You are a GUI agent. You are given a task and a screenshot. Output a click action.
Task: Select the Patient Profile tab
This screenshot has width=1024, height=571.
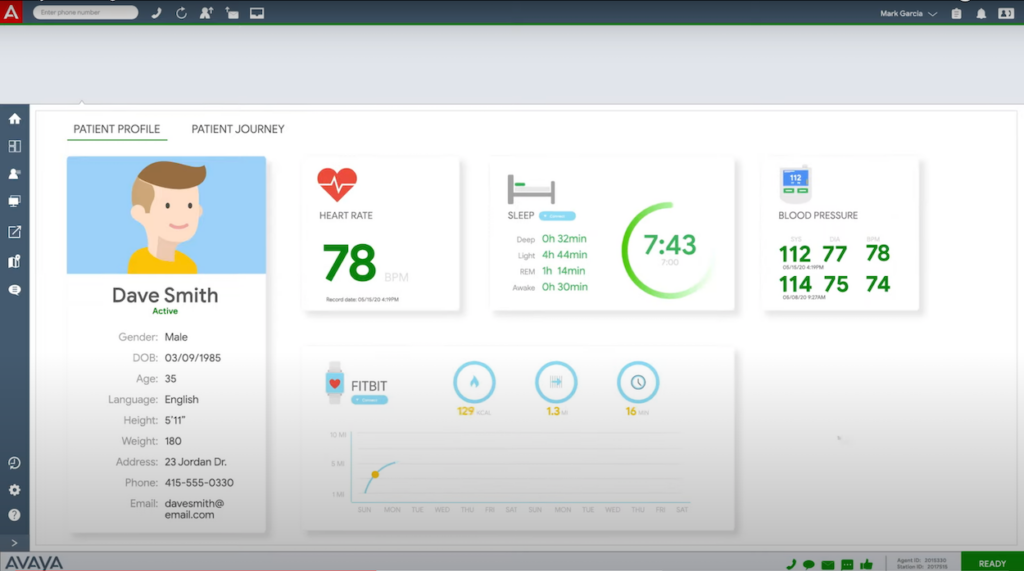pyautogui.click(x=116, y=129)
